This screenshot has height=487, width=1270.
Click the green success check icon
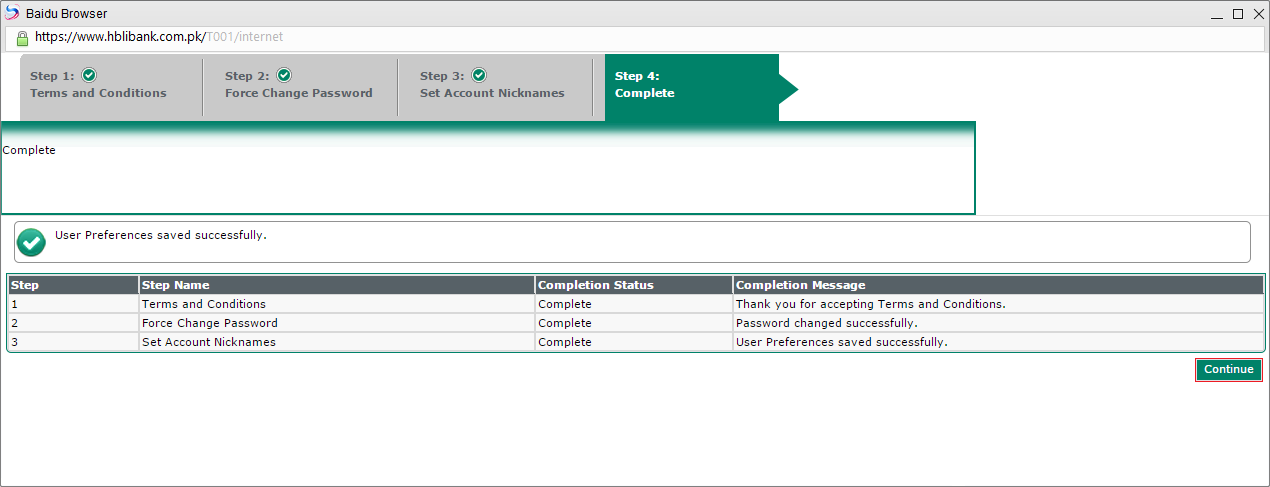[x=32, y=242]
